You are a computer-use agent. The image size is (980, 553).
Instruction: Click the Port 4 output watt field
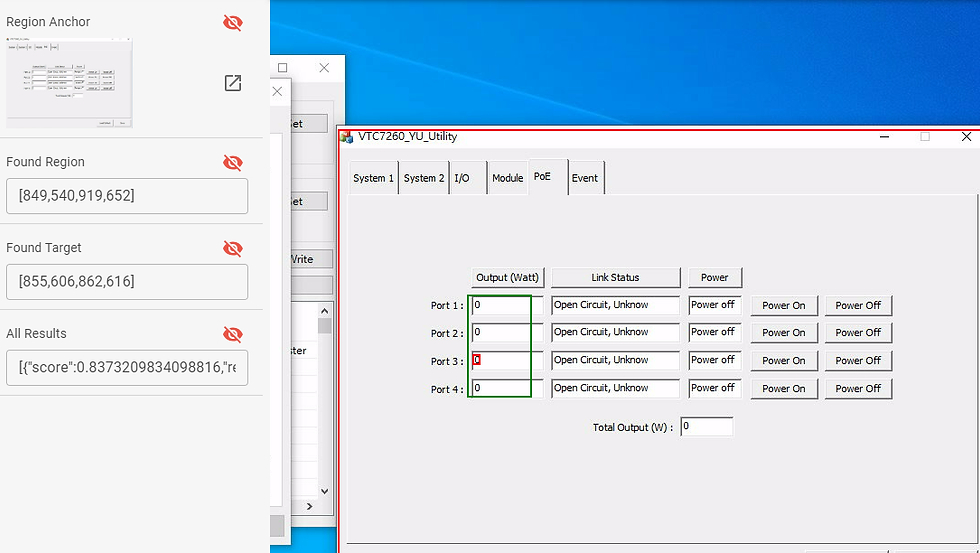pyautogui.click(x=508, y=388)
